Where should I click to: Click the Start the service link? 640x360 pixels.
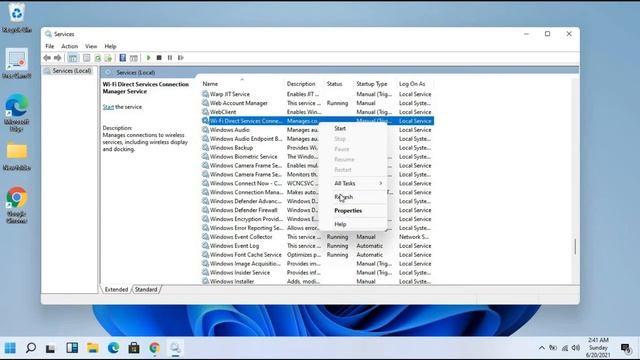(108, 107)
